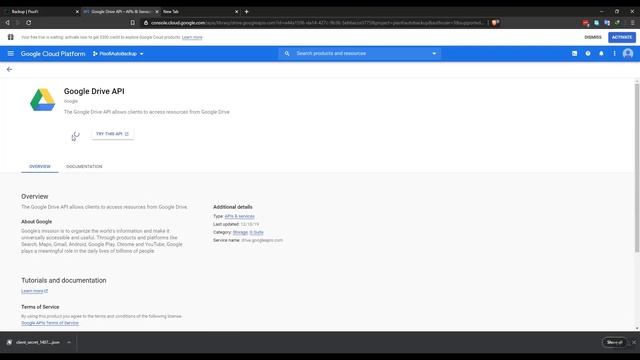Dismiss the free trial banner
Viewport: 640px width, 360px height.
point(593,37)
